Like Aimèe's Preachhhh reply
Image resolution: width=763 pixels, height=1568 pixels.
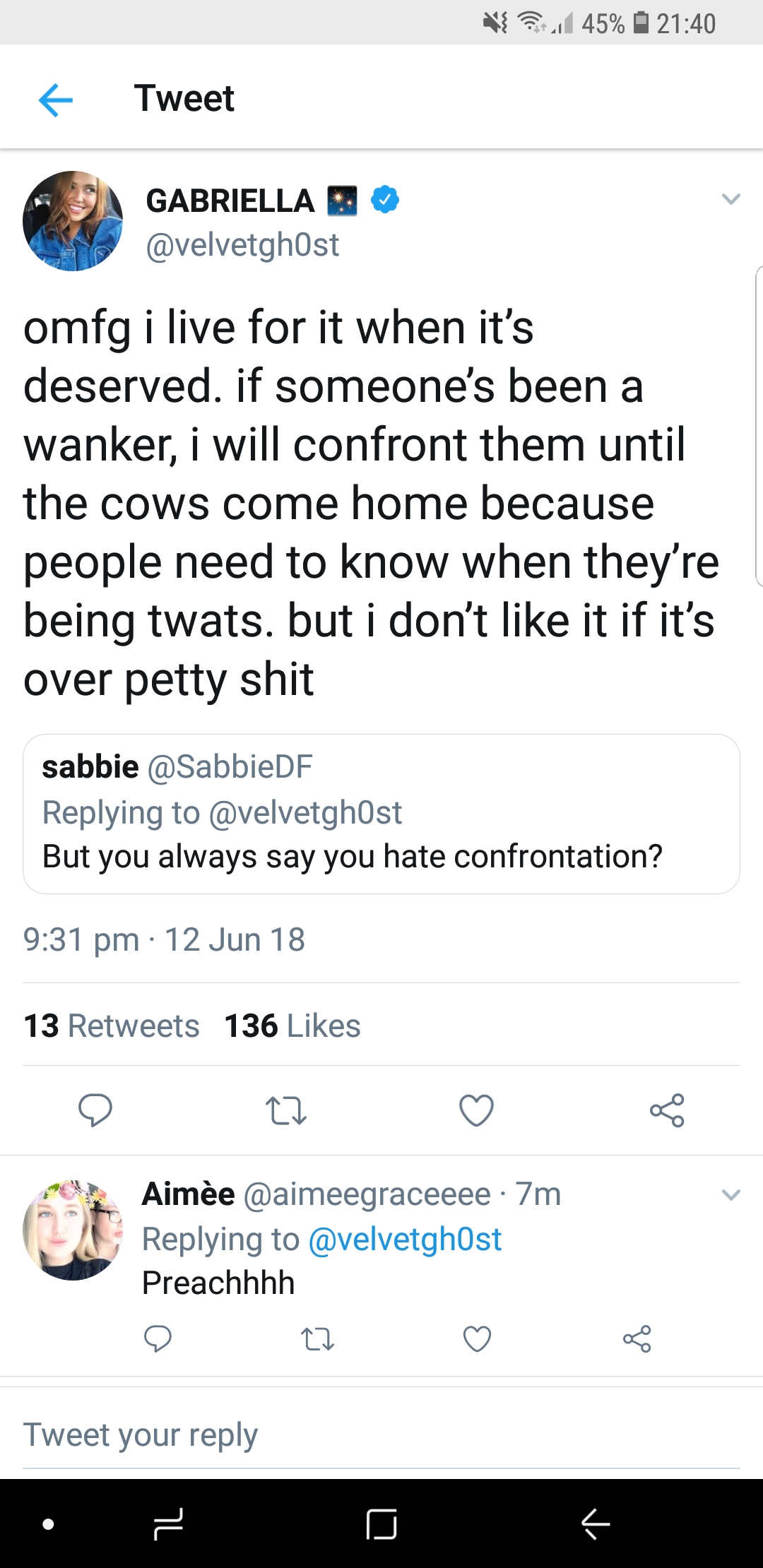coord(477,1339)
